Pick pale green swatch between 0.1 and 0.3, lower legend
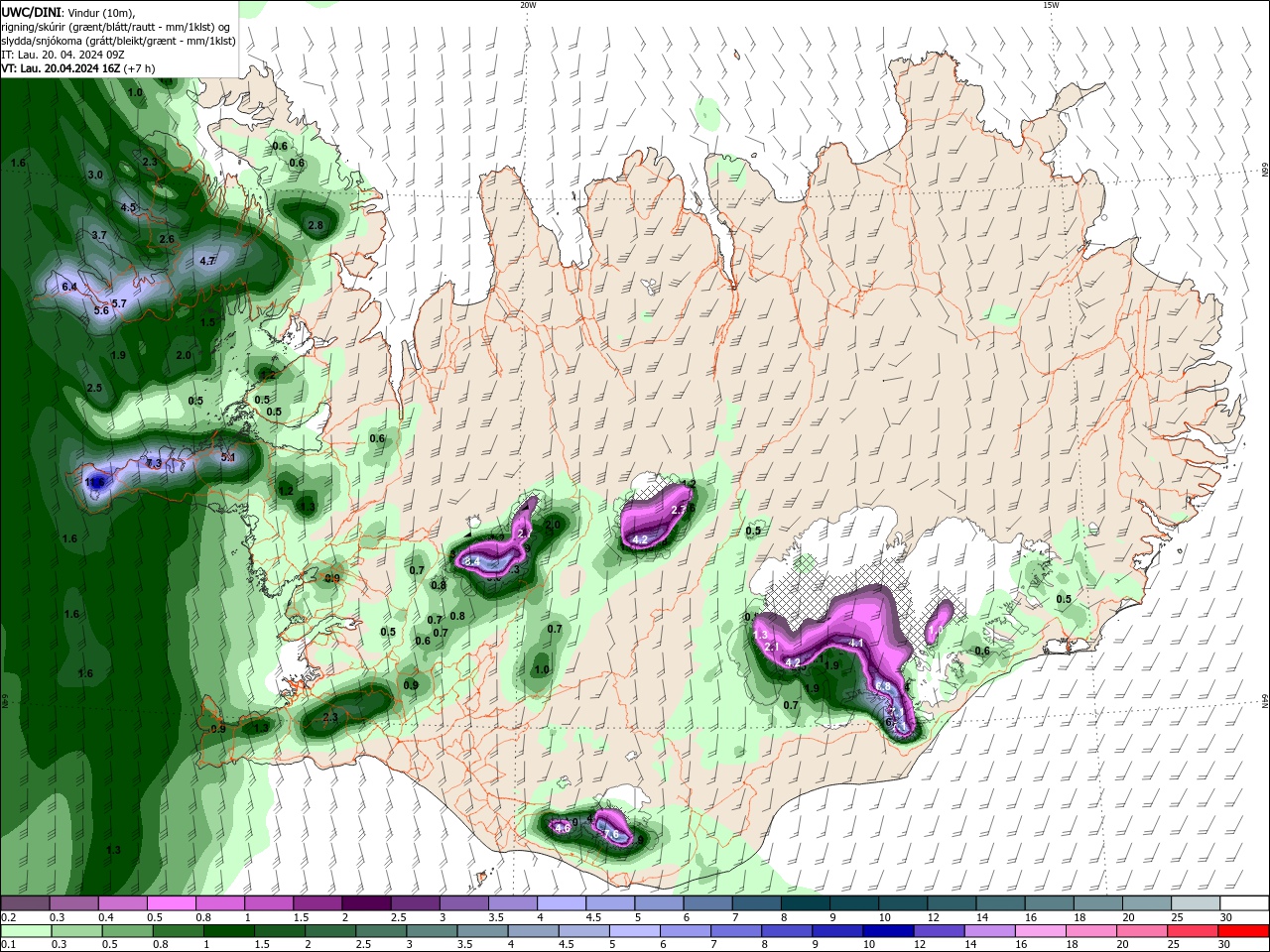 pos(25,931)
